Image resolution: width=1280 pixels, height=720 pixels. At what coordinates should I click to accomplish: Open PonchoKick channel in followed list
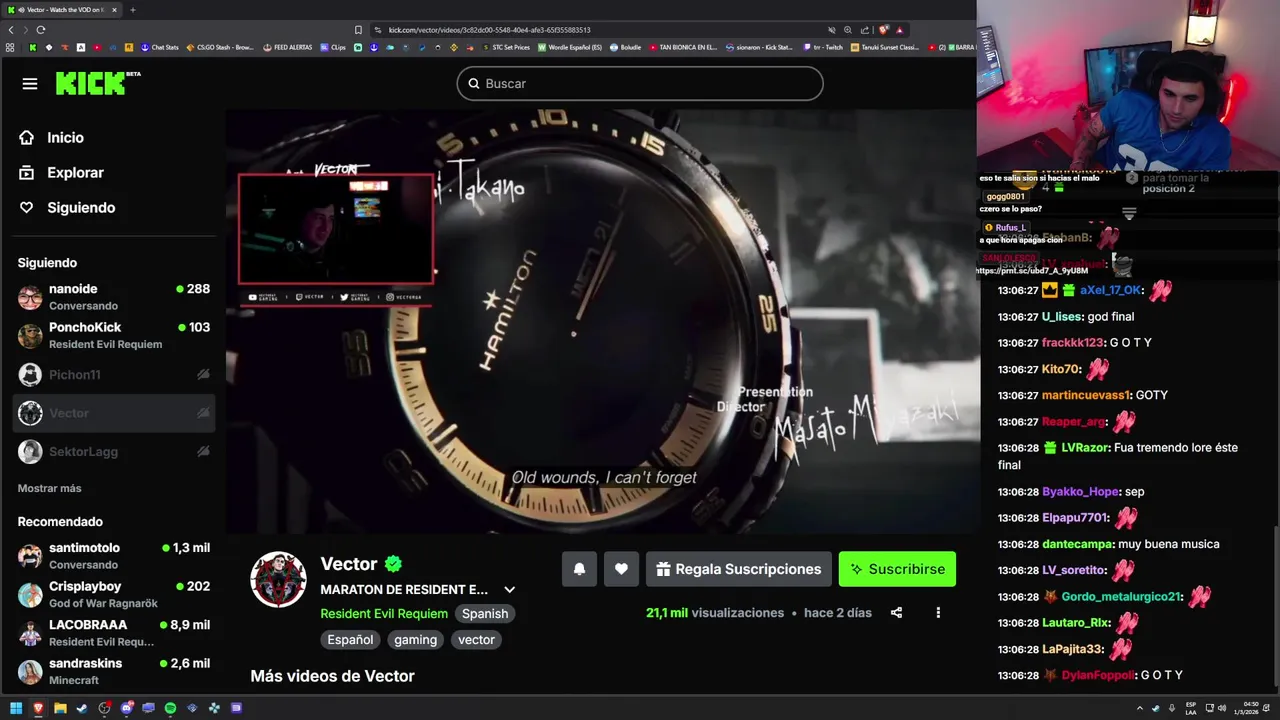113,335
